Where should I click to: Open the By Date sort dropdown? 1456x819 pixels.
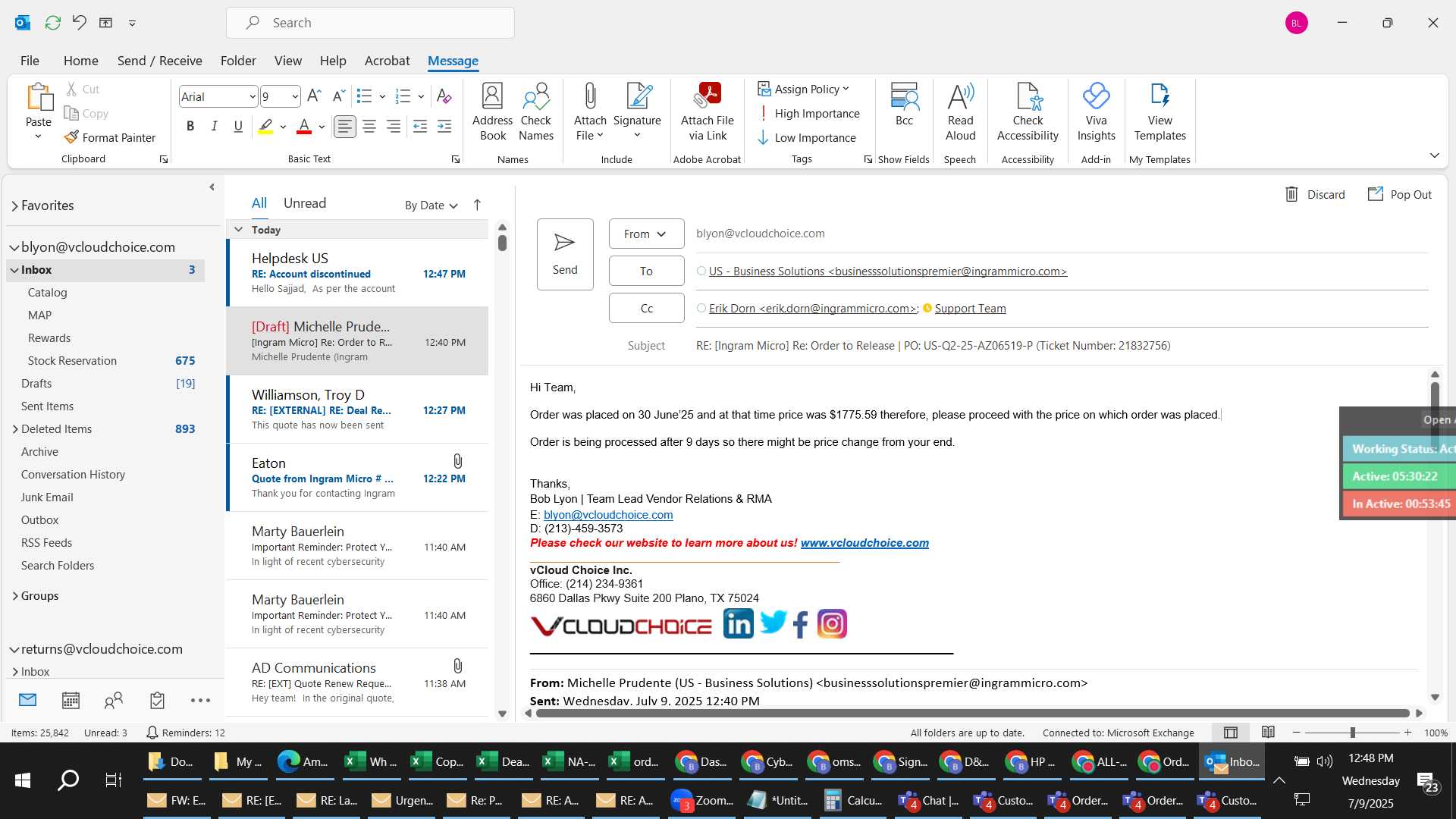point(431,205)
